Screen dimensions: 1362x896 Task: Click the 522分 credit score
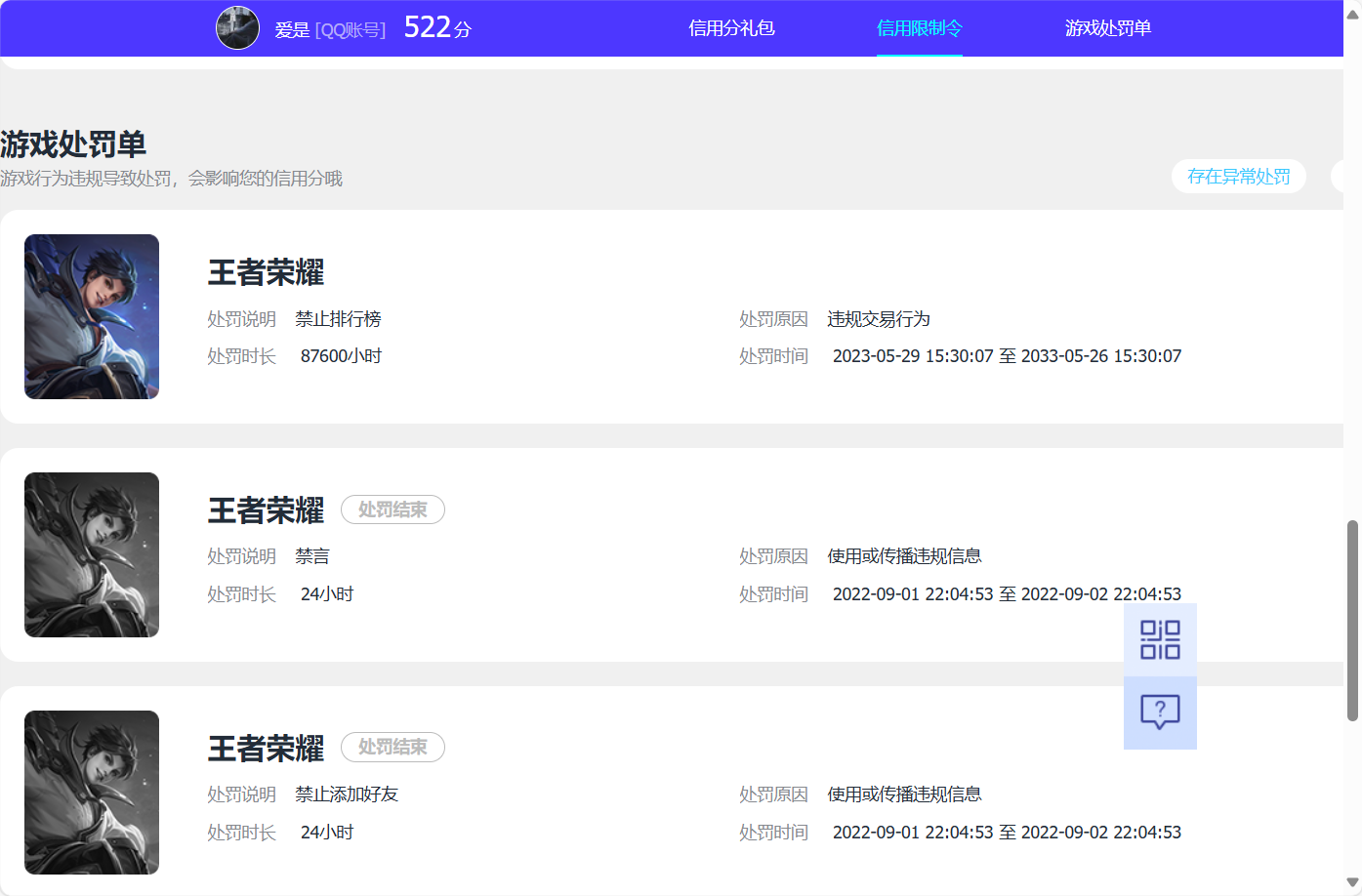[437, 27]
